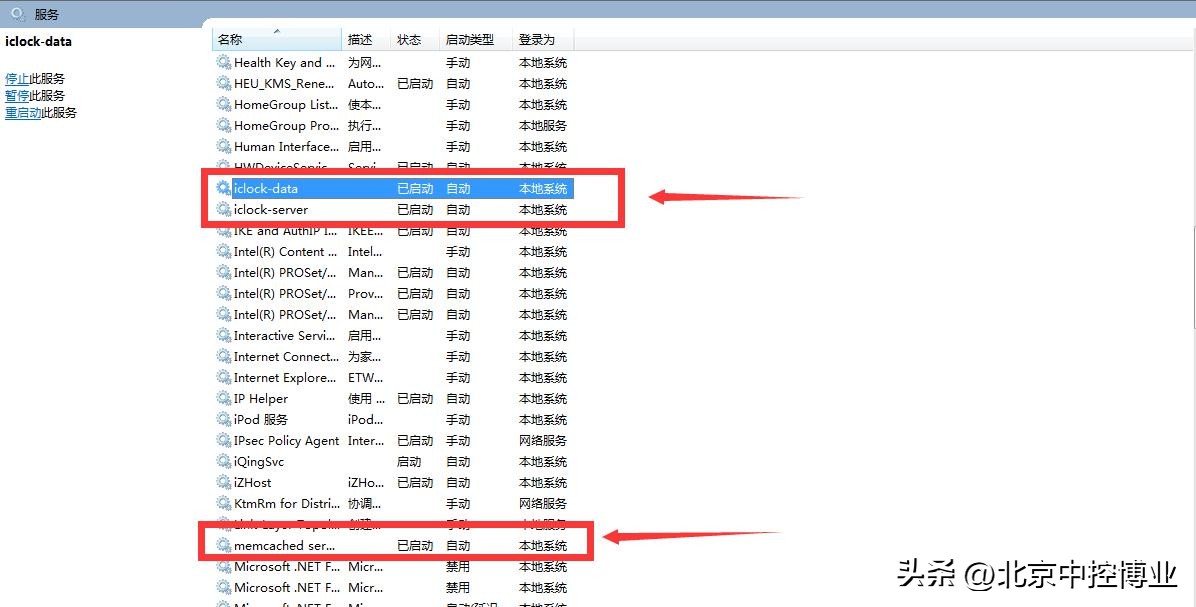Click gear icon beside Interactive Servi service
This screenshot has height=607, width=1196.
click(223, 336)
